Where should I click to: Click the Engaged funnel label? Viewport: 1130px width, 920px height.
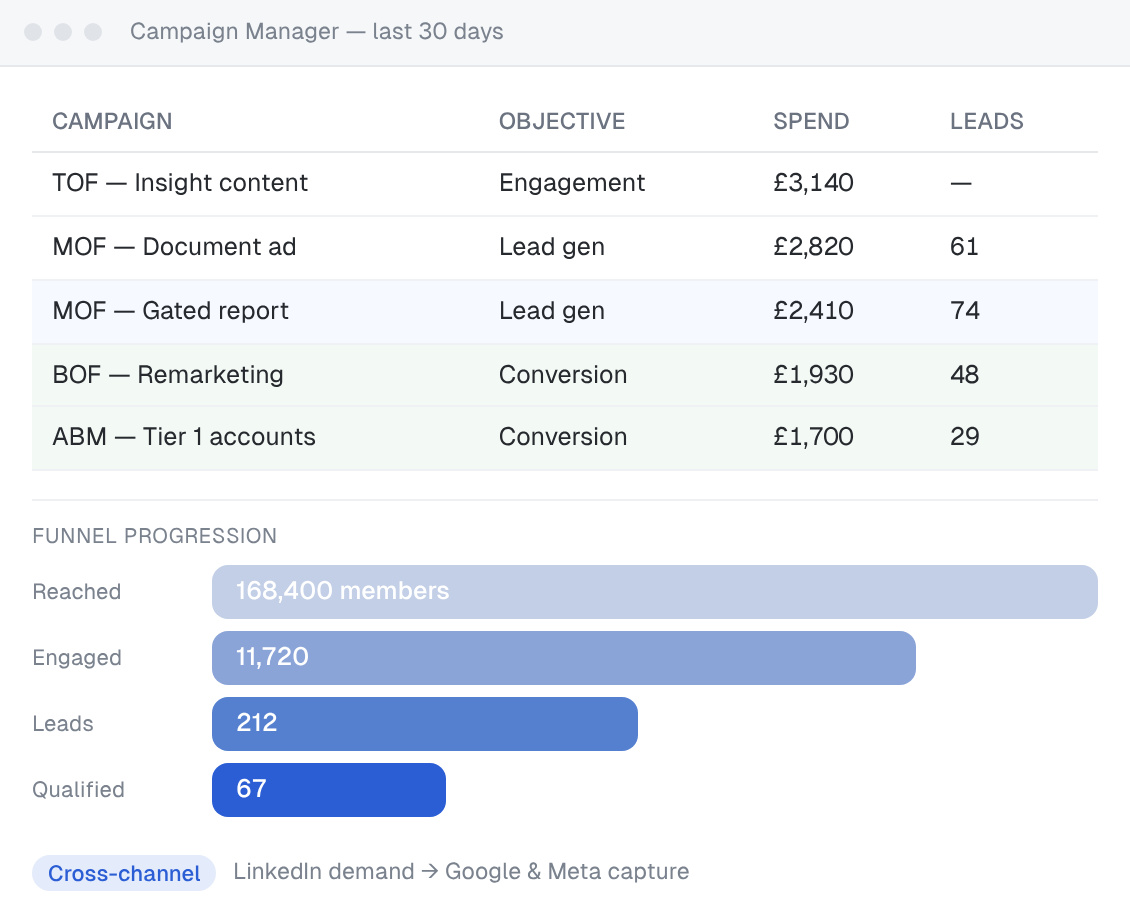pyautogui.click(x=76, y=658)
